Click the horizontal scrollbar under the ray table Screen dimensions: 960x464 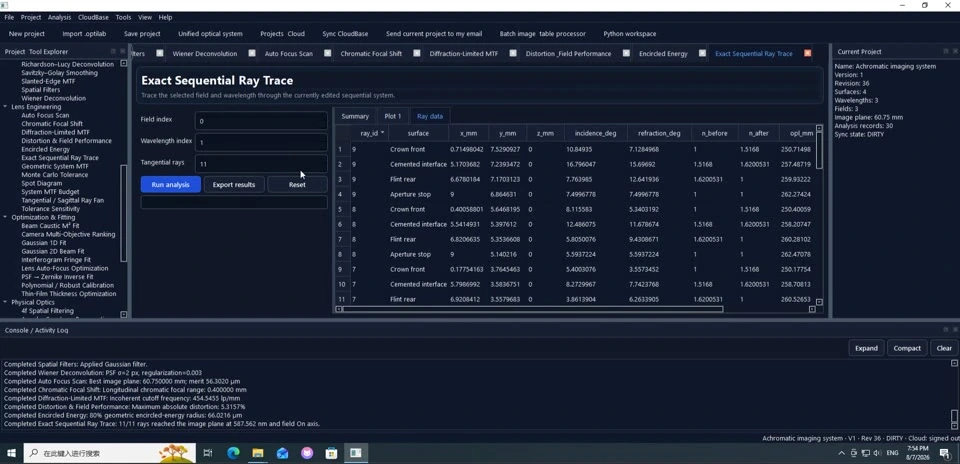(x=533, y=309)
